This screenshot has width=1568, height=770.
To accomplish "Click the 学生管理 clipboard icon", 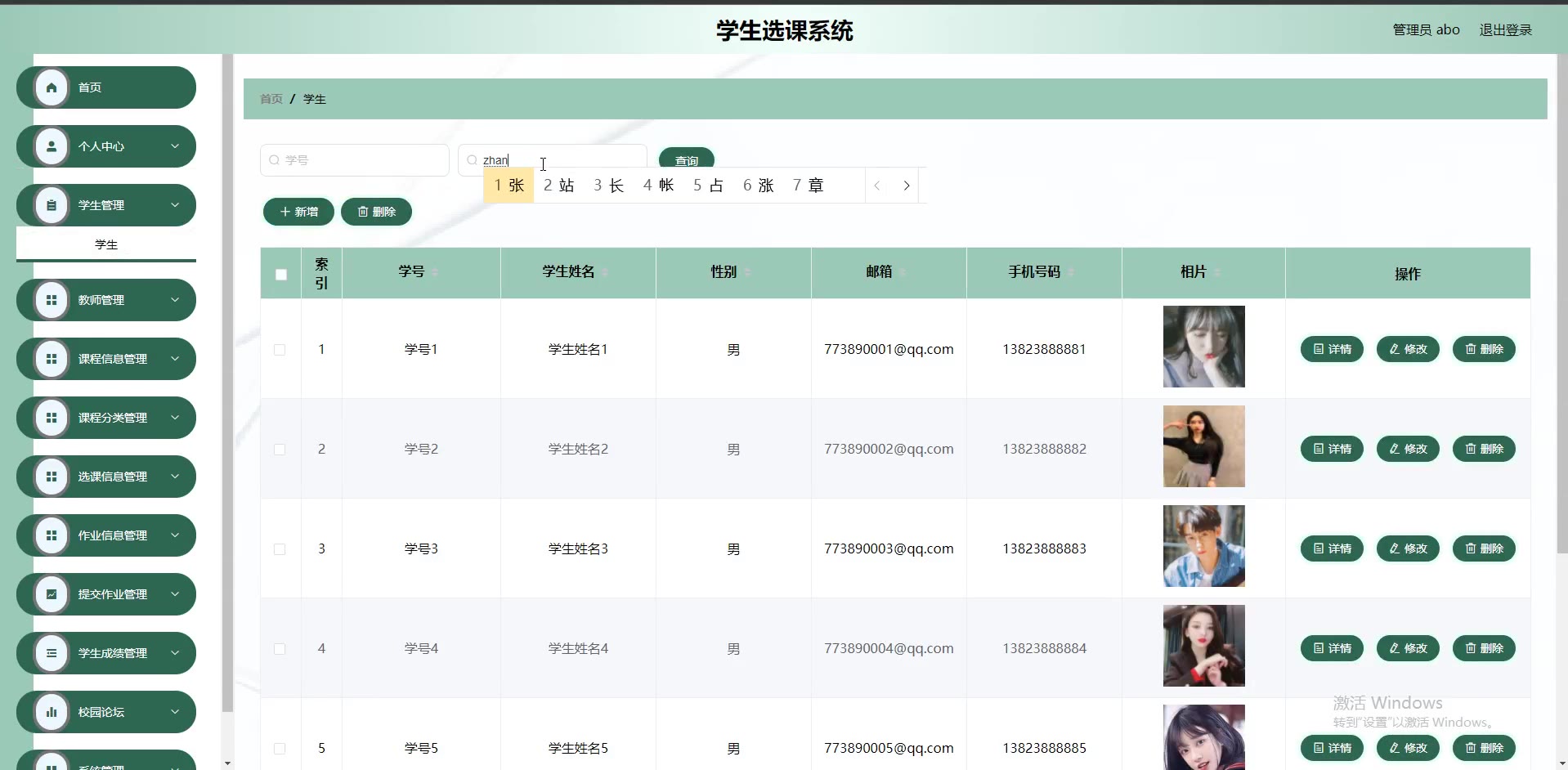I will click(52, 205).
